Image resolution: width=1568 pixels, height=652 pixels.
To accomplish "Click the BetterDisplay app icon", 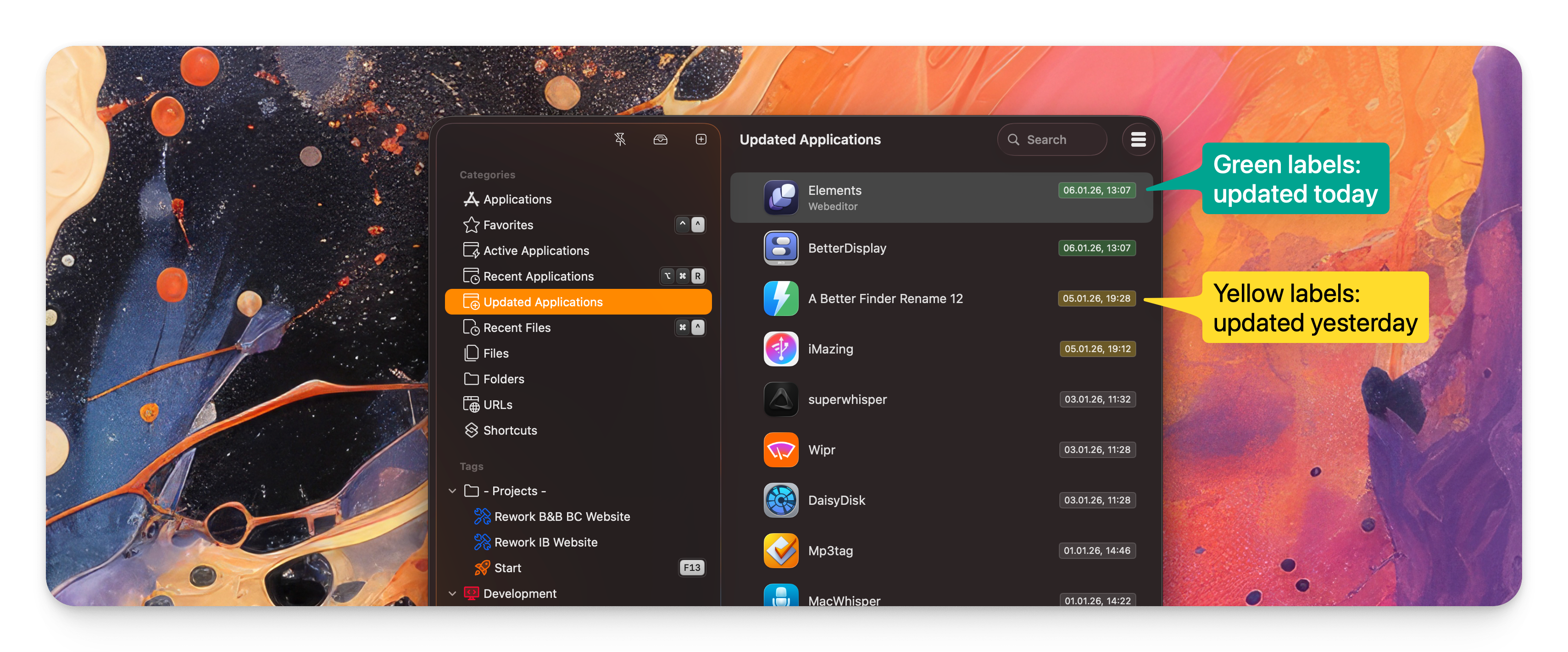I will (781, 248).
